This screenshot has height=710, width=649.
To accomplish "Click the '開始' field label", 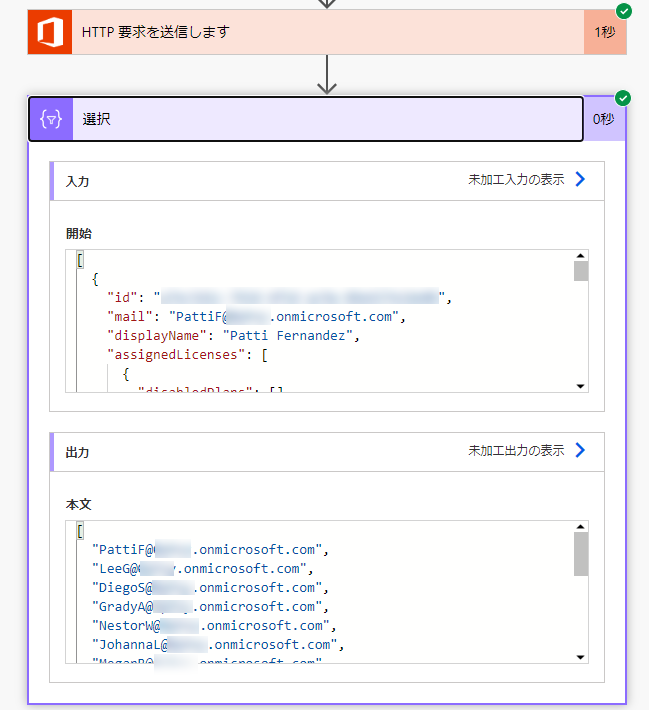I will tap(79, 234).
